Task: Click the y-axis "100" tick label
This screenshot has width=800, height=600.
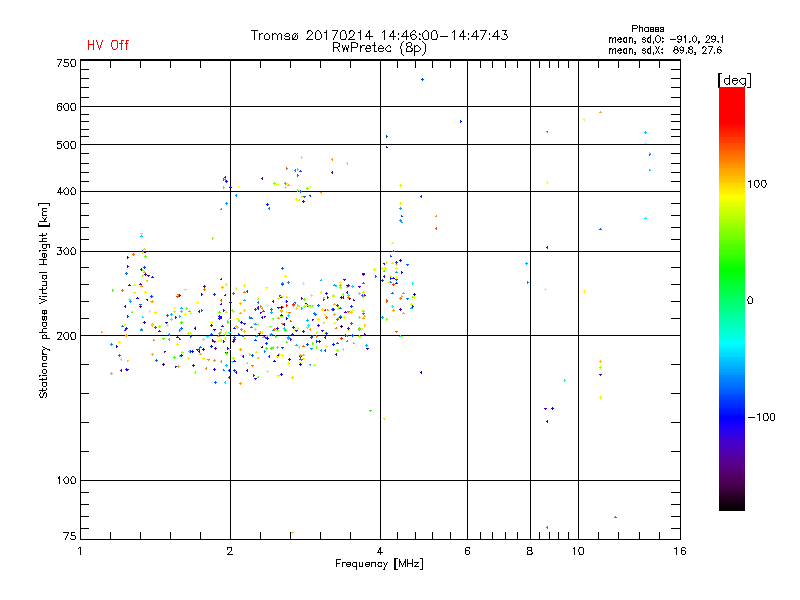Action: pyautogui.click(x=66, y=480)
